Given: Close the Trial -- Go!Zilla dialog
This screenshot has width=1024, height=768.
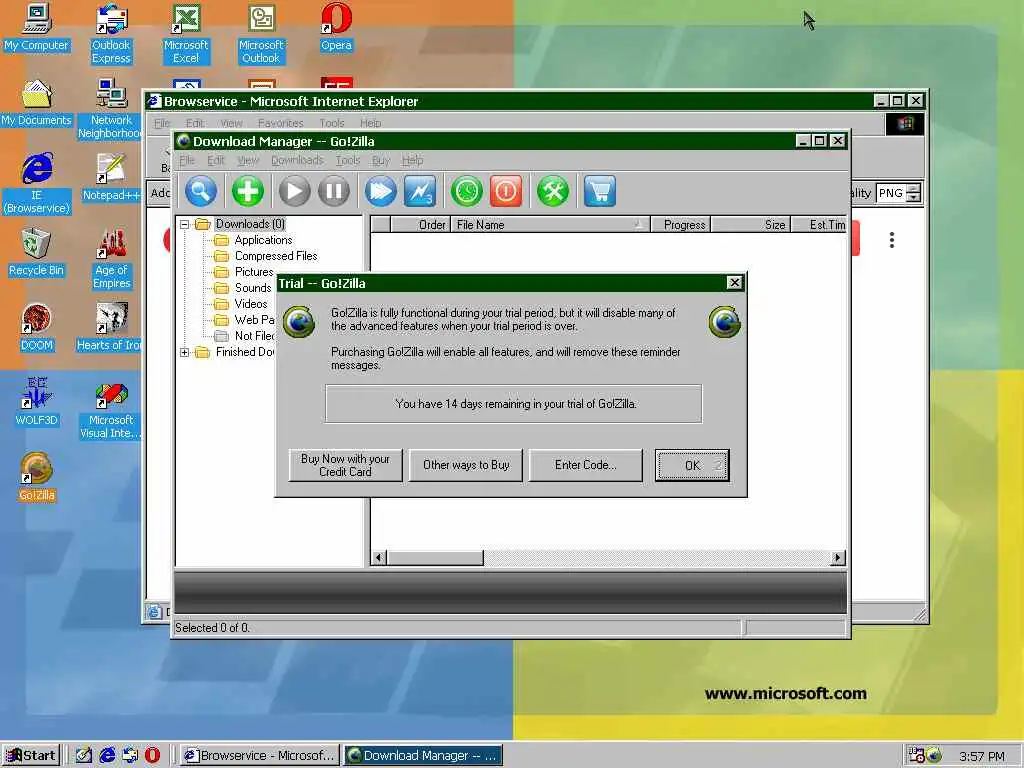Looking at the screenshot, I should pyautogui.click(x=735, y=282).
